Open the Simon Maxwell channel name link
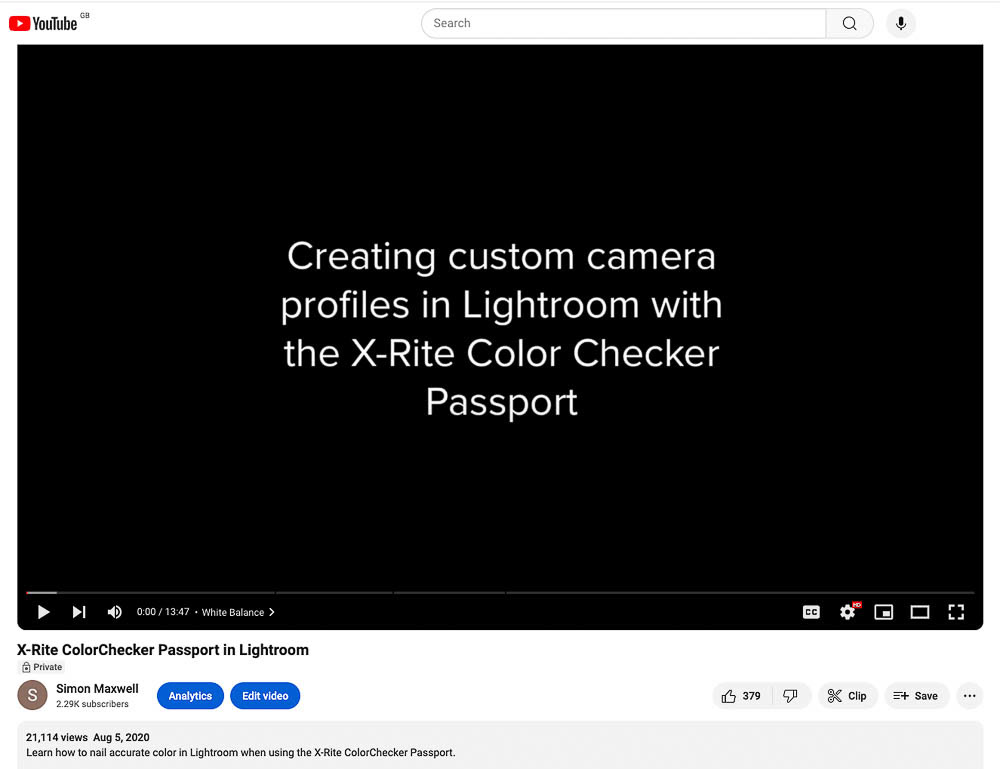 tap(97, 689)
